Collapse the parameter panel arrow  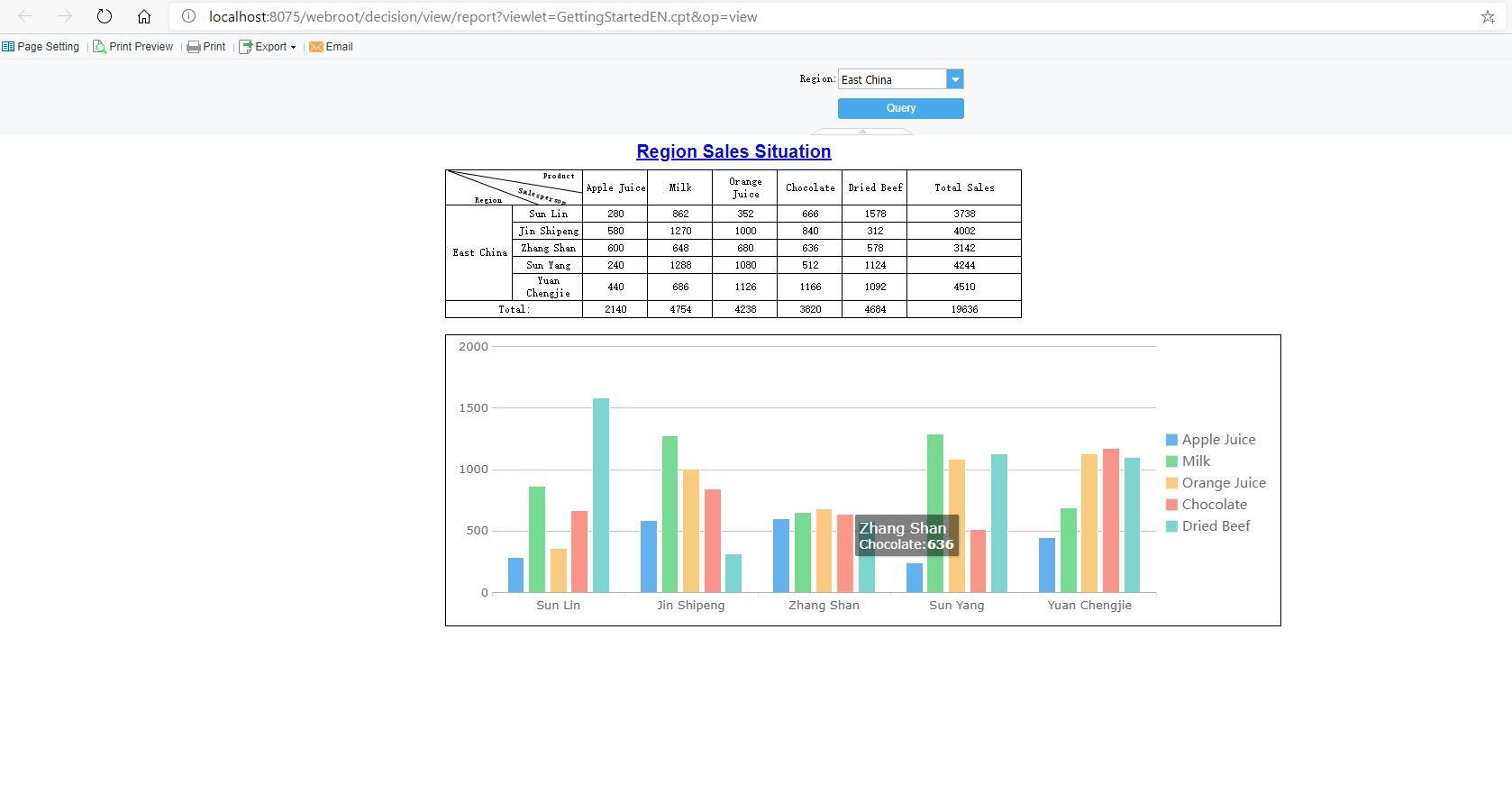862,132
